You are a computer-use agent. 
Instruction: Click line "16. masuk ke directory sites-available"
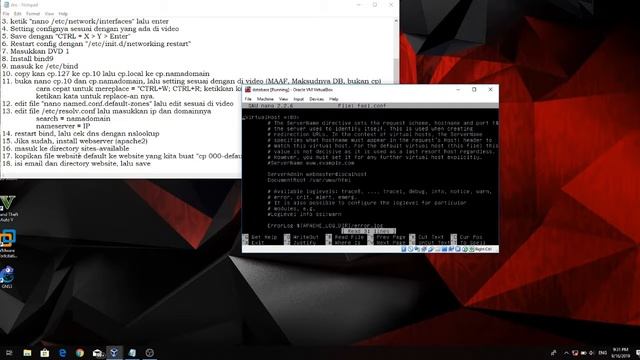[65, 148]
